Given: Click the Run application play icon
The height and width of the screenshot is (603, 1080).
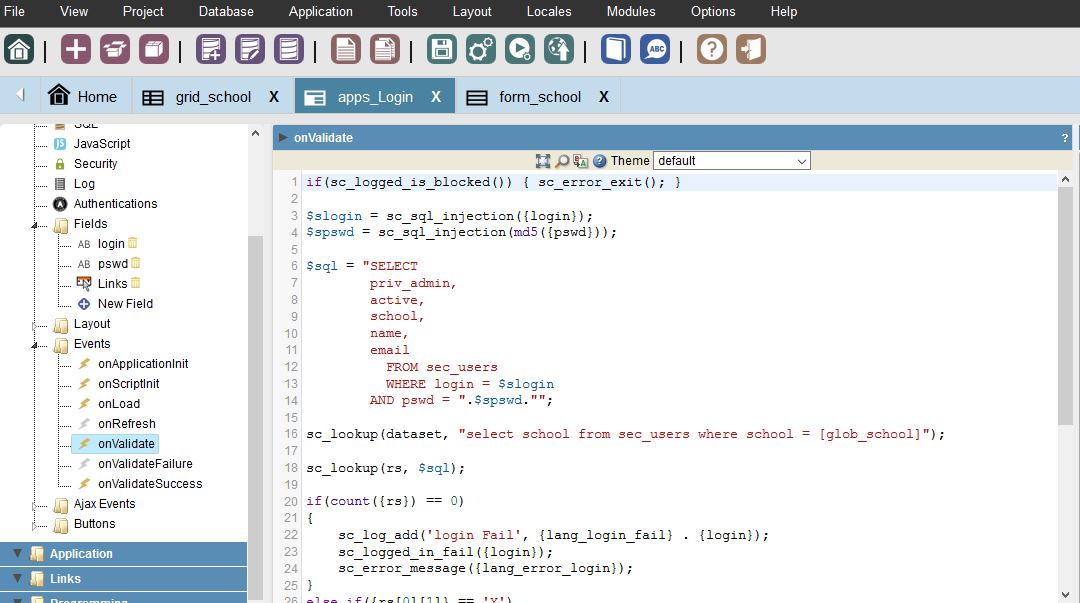Looking at the screenshot, I should pyautogui.click(x=520, y=50).
